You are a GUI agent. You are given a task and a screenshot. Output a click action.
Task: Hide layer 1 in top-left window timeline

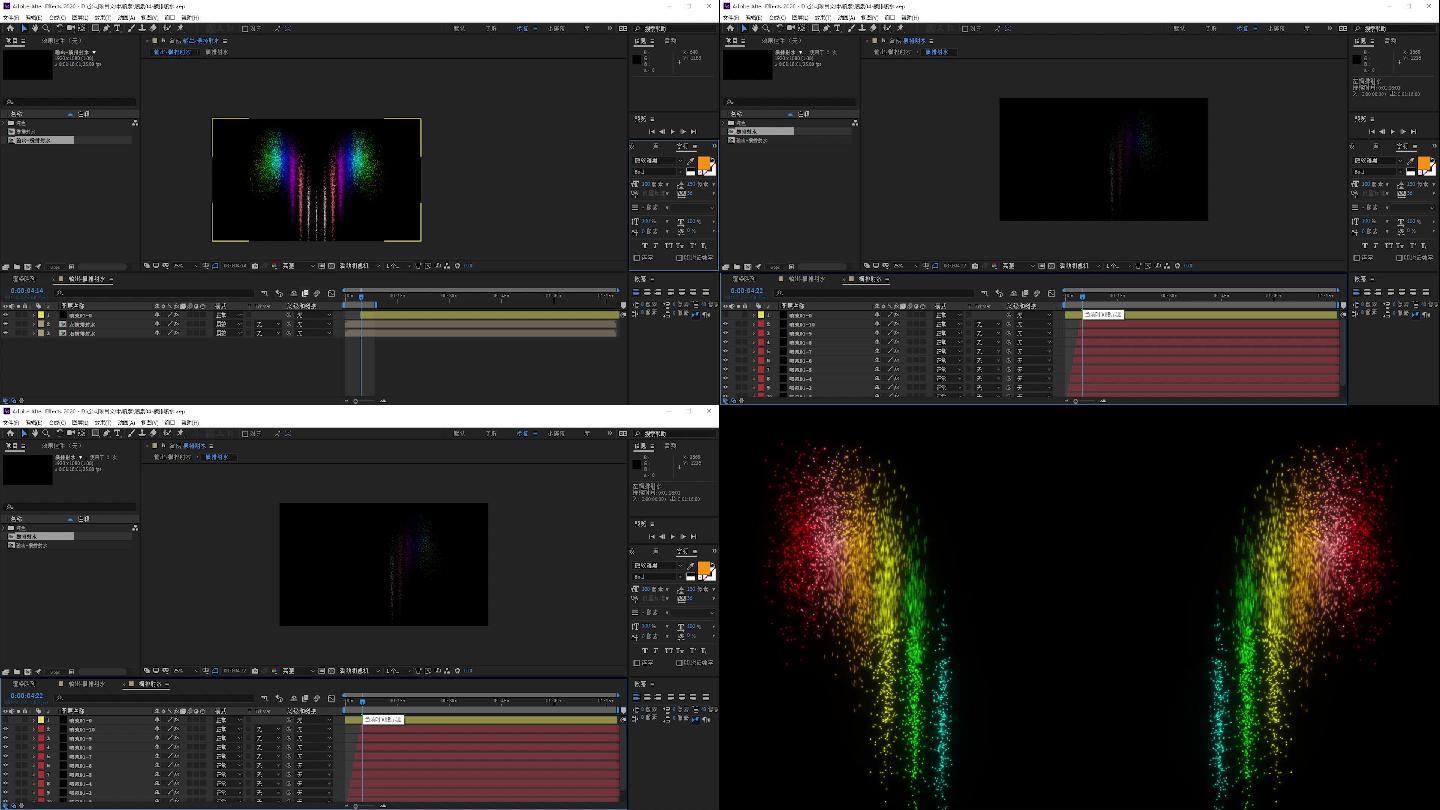click(x=5, y=315)
